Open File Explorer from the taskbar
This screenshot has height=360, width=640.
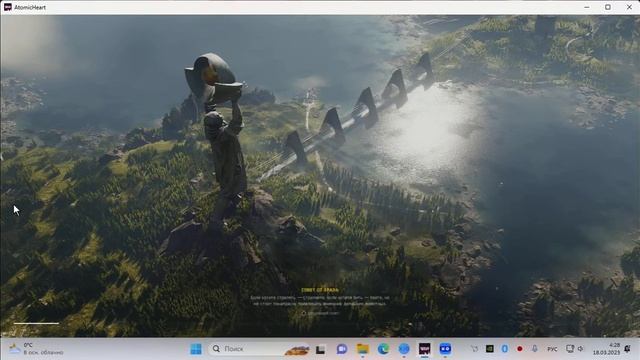click(362, 349)
